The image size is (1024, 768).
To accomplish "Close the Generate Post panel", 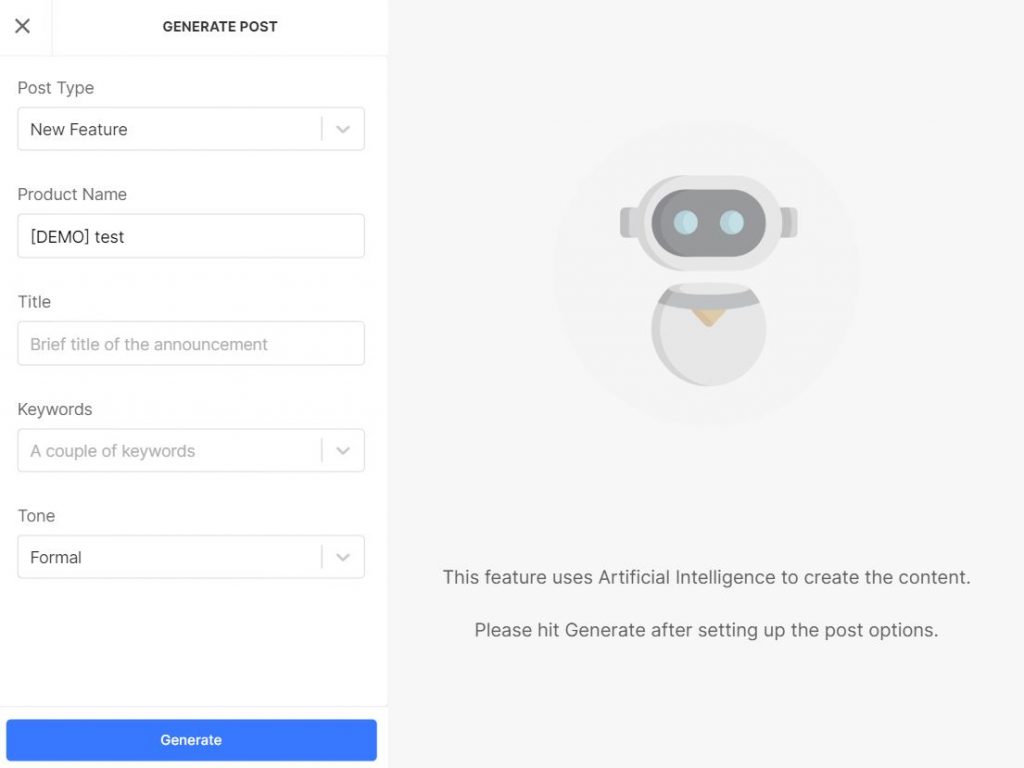I will (x=22, y=26).
